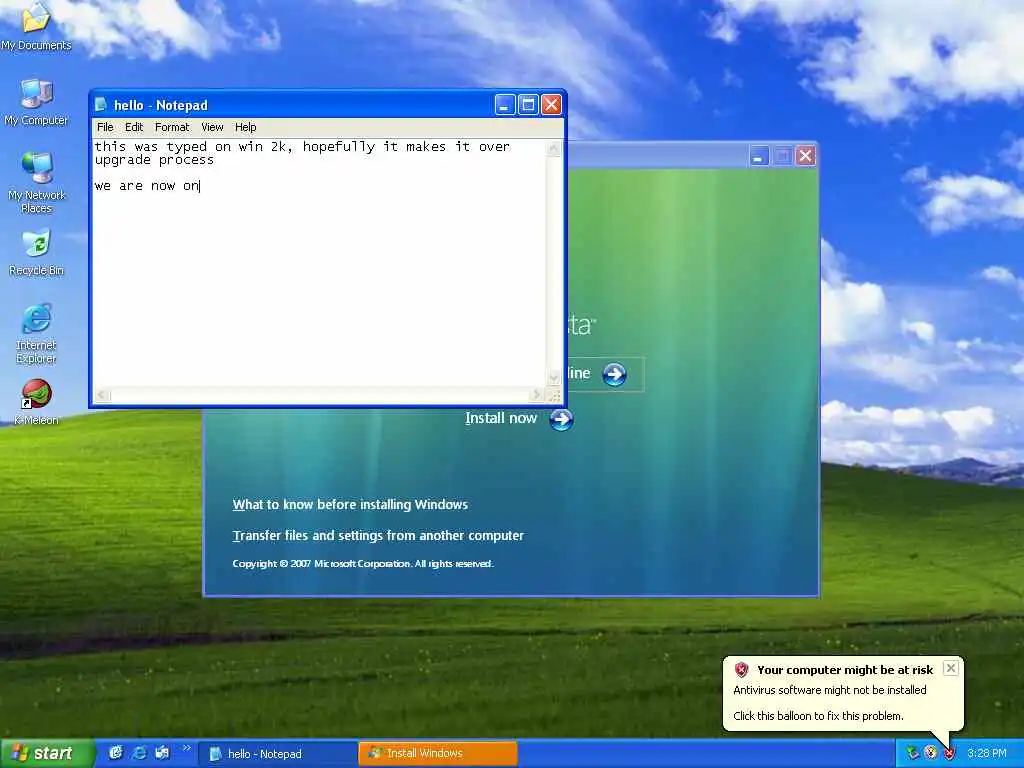Click the Show Desktop quick launch icon
The height and width of the screenshot is (768, 1024).
(x=116, y=753)
